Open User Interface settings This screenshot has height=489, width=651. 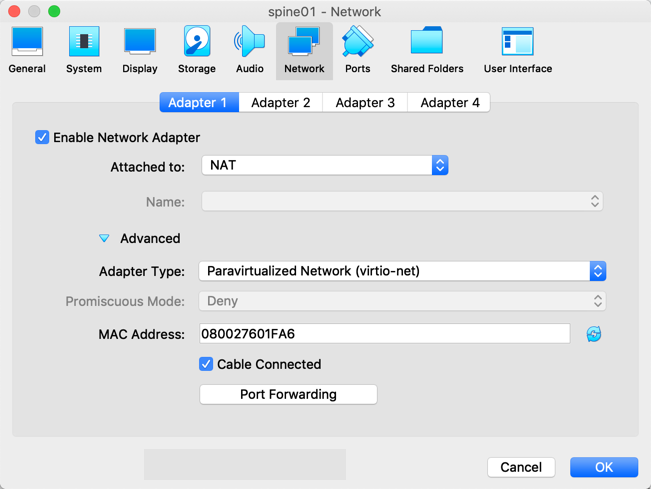(x=517, y=50)
